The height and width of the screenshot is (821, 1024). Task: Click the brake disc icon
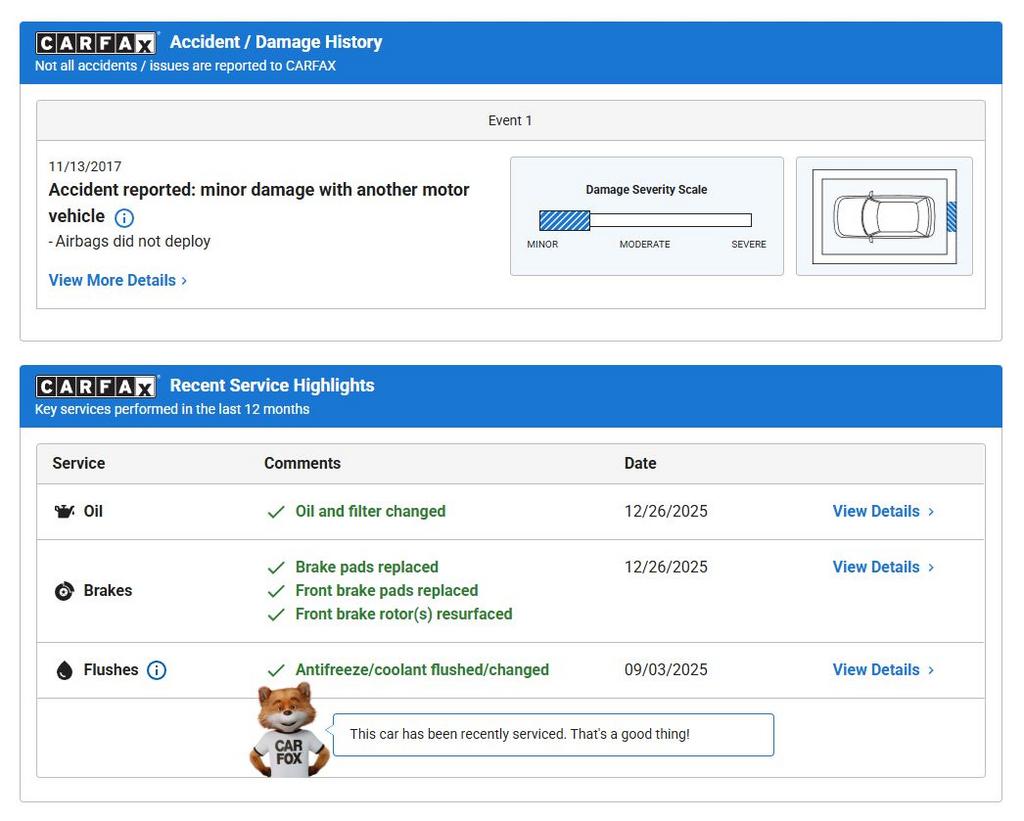tap(64, 591)
